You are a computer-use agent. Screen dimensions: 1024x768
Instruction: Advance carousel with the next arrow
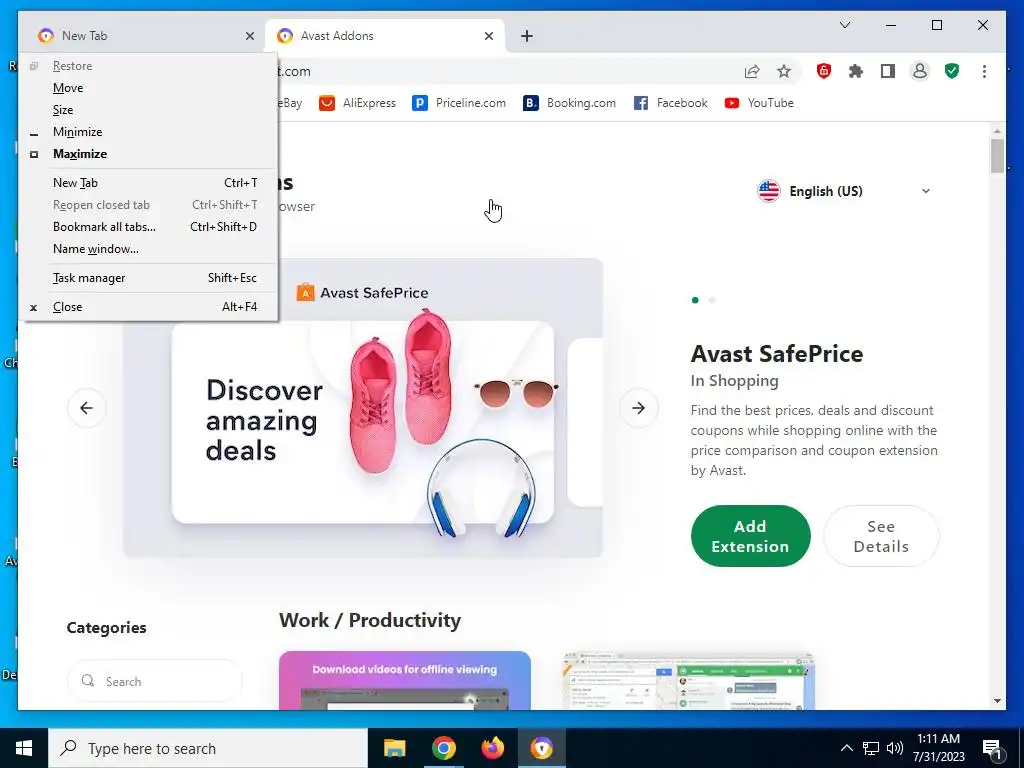[639, 408]
